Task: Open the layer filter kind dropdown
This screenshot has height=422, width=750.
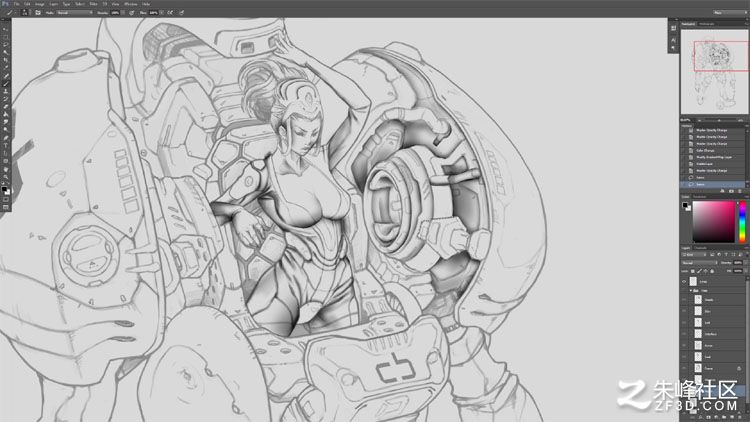Action: (694, 255)
